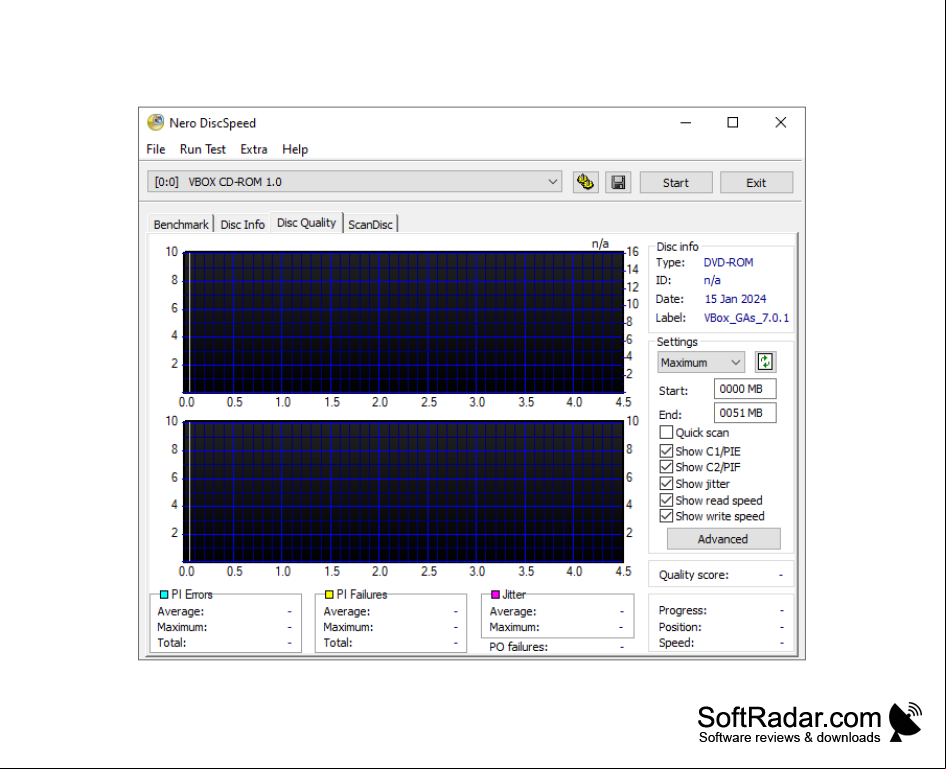Click the Quality score label
This screenshot has height=769, width=946.
[x=694, y=575]
